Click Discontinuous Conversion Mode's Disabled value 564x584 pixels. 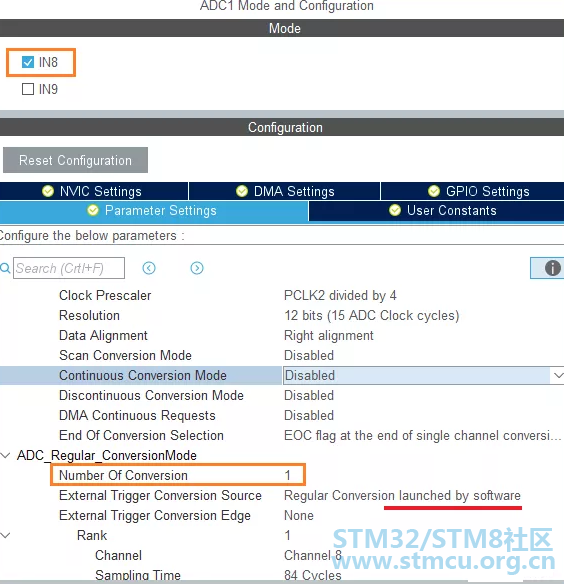click(x=309, y=395)
